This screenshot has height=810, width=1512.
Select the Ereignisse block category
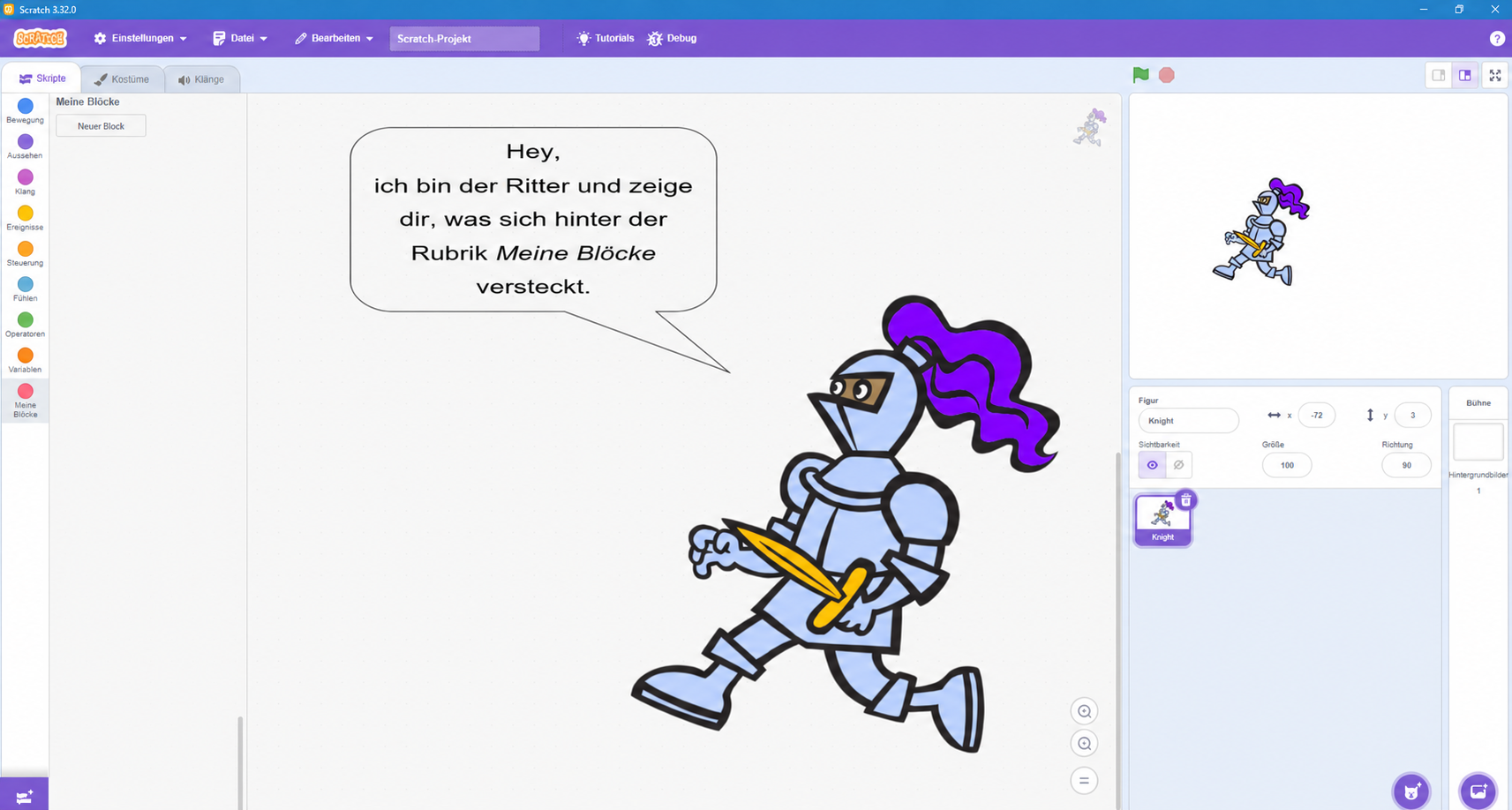point(25,218)
